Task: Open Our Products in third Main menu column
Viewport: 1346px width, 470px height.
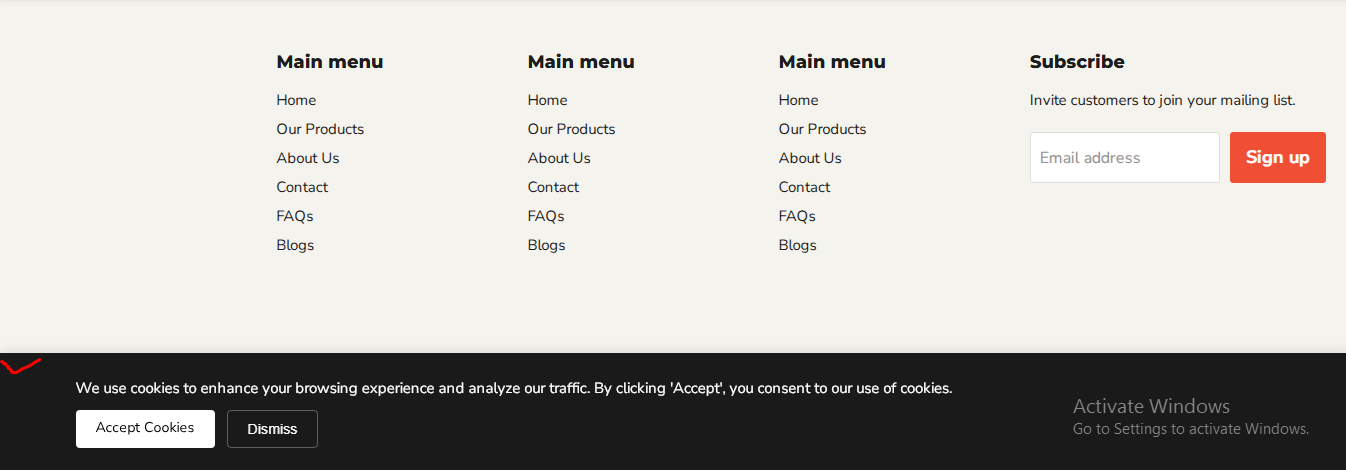Action: [822, 129]
